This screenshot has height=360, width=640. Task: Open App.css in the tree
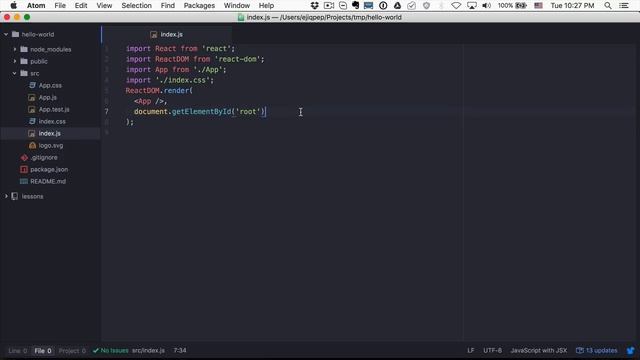point(50,85)
